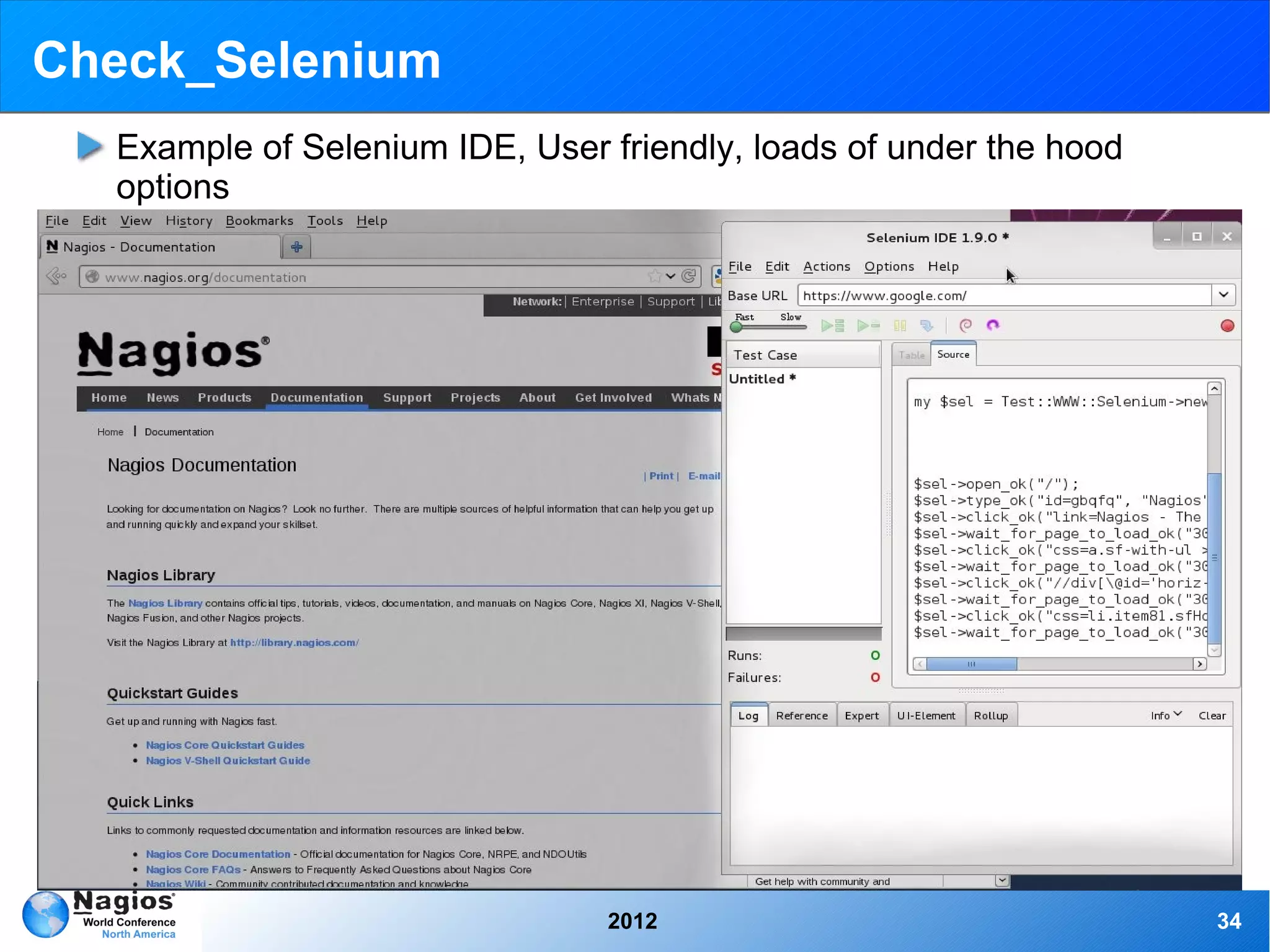This screenshot has height=952, width=1270.
Task: Click the Enterprise network link
Action: pos(603,301)
